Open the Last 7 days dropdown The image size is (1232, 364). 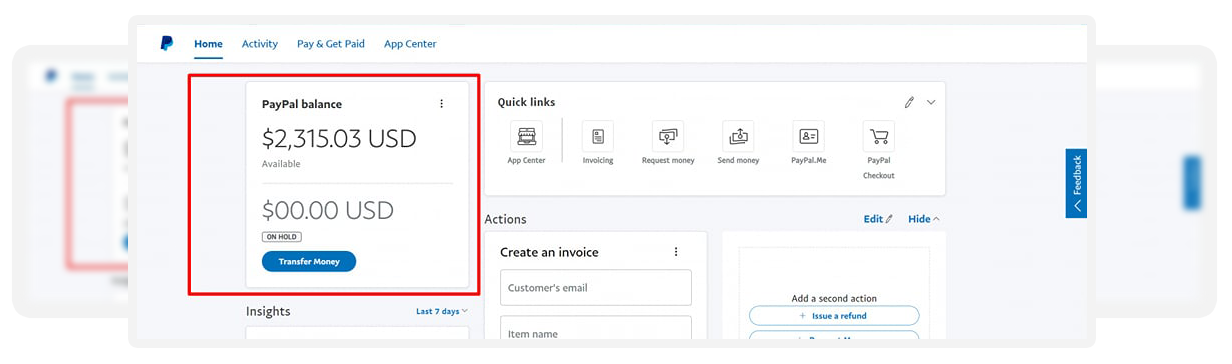click(442, 311)
